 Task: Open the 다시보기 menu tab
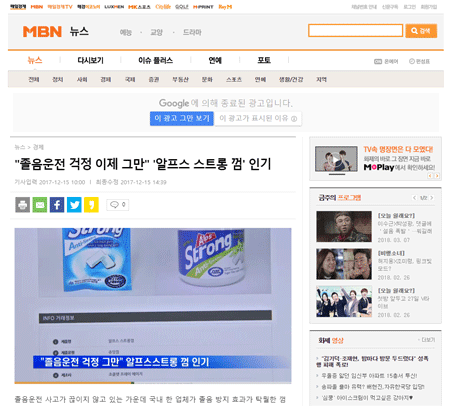pos(90,60)
